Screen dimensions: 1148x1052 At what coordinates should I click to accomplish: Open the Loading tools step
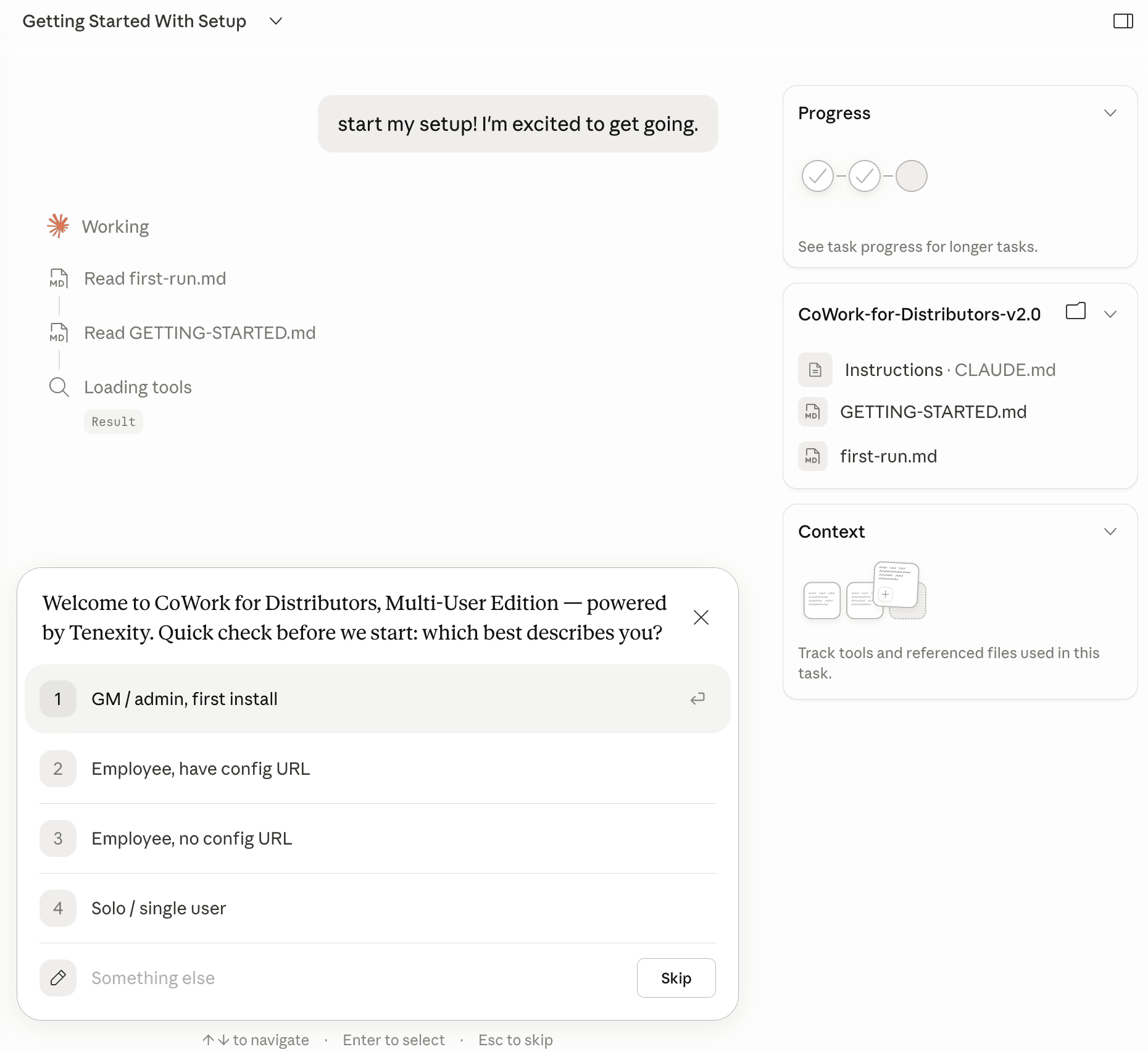tap(138, 387)
